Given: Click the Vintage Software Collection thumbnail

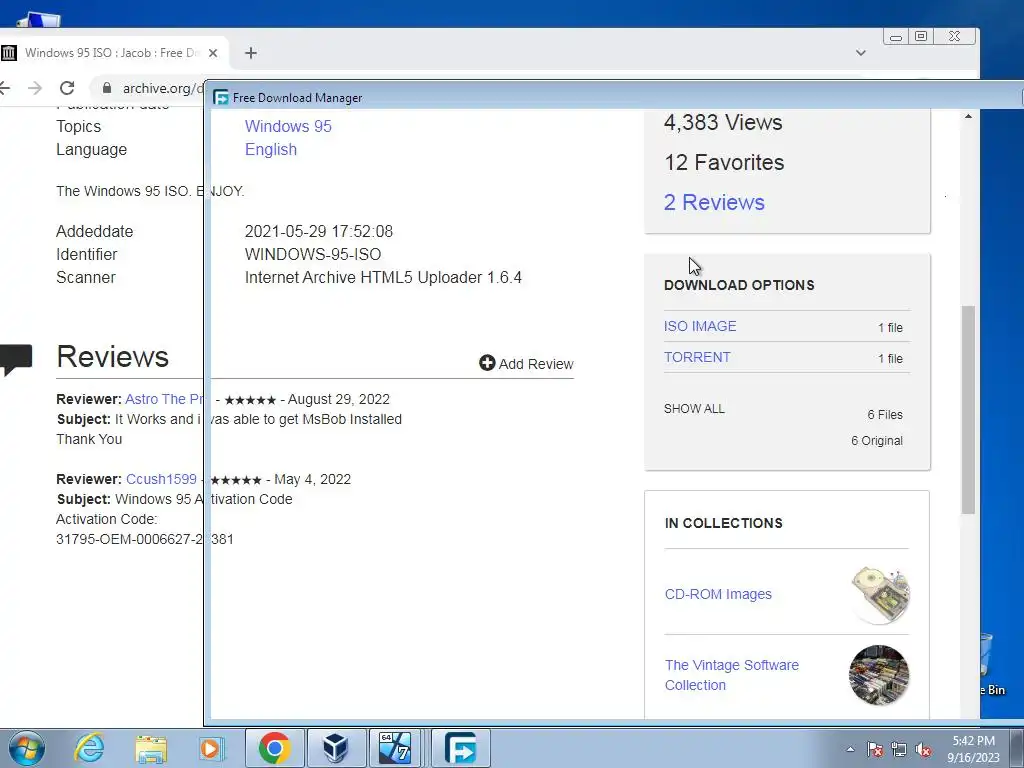Looking at the screenshot, I should click(879, 675).
